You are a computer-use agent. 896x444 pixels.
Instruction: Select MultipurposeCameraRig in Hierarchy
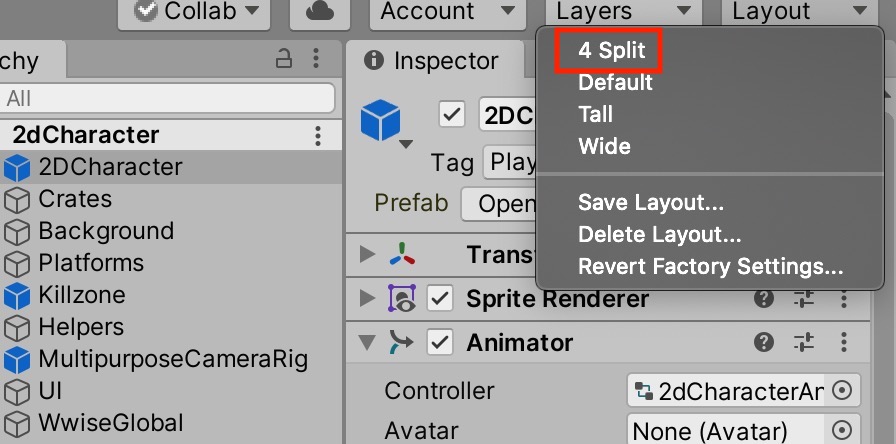point(171,359)
